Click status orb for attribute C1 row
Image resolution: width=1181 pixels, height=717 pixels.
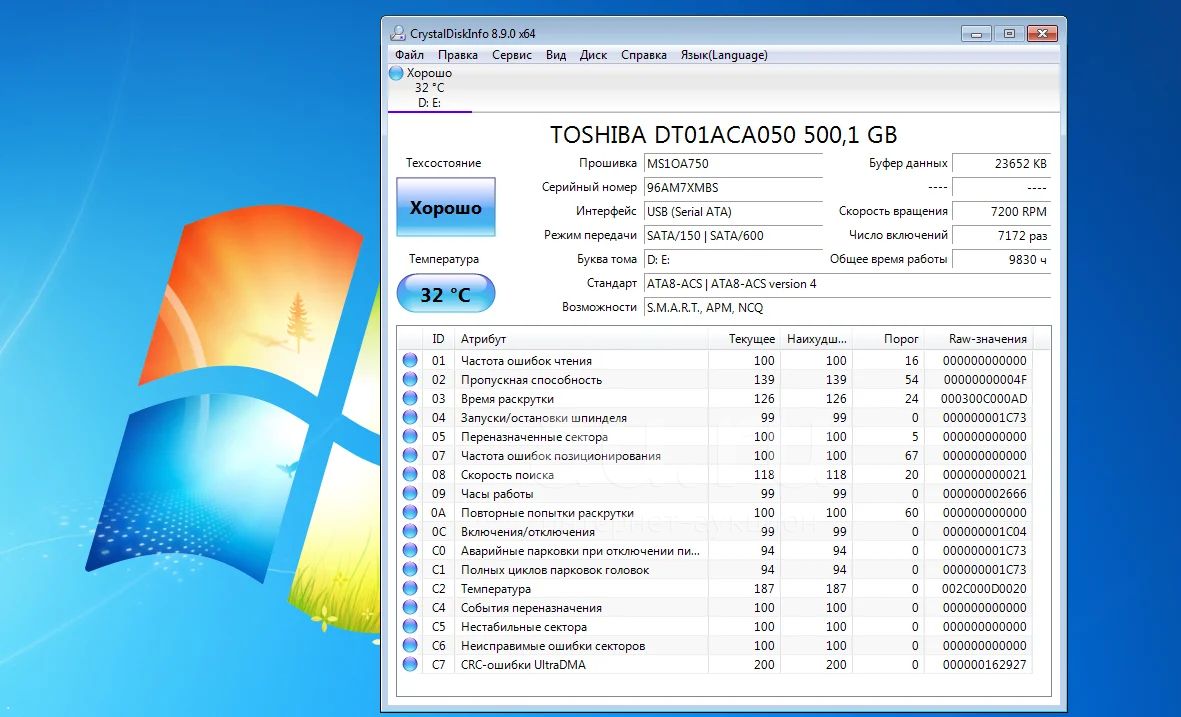click(410, 569)
